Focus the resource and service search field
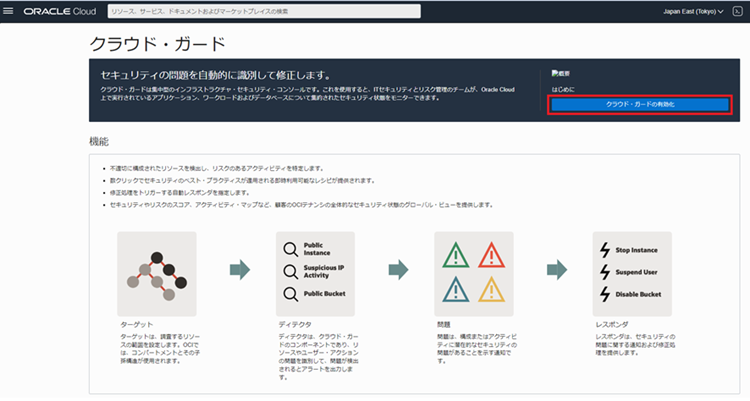The image size is (750, 401). (264, 11)
